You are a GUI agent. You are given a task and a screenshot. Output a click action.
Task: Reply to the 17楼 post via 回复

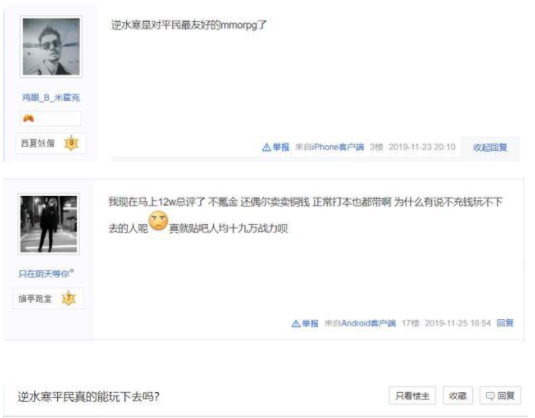click(505, 323)
